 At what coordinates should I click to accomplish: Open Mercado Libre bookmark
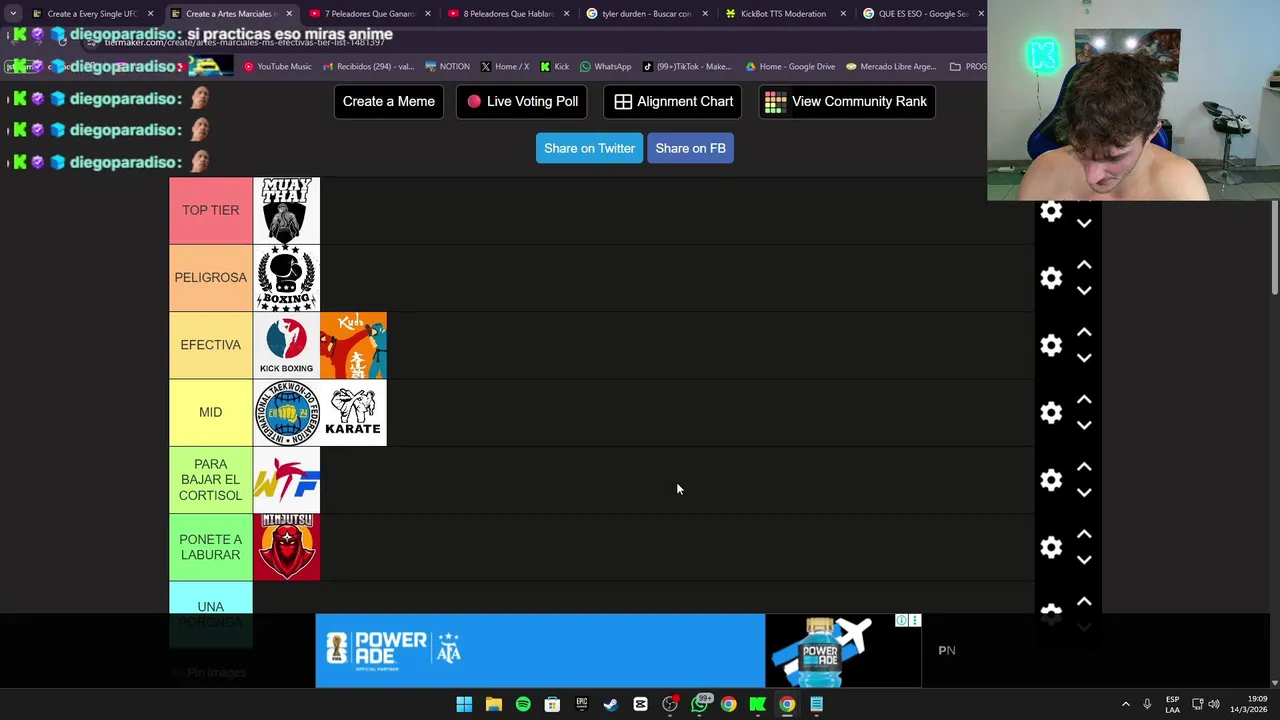tap(891, 66)
